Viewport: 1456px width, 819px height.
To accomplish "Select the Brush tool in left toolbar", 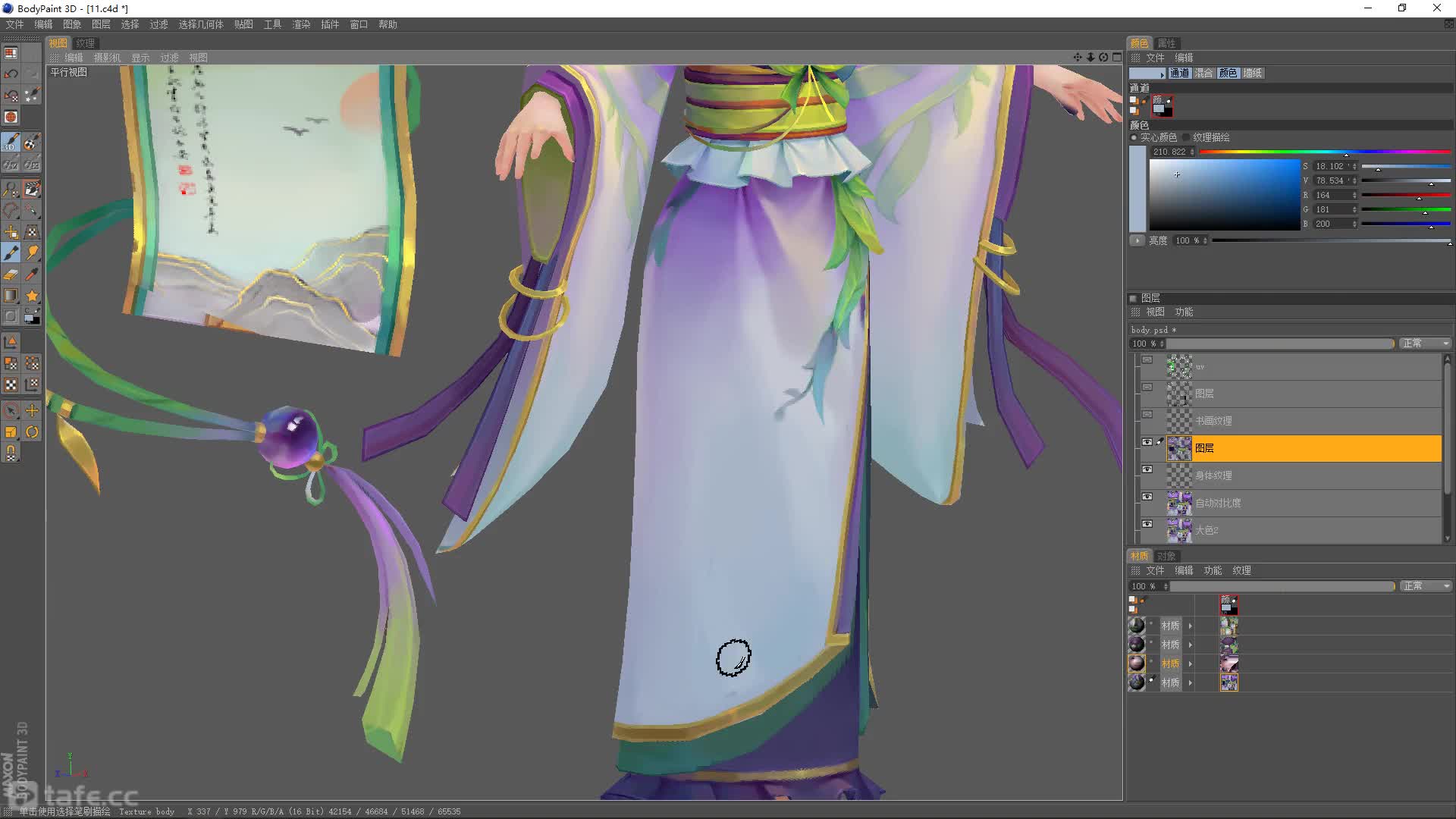I will click(11, 253).
